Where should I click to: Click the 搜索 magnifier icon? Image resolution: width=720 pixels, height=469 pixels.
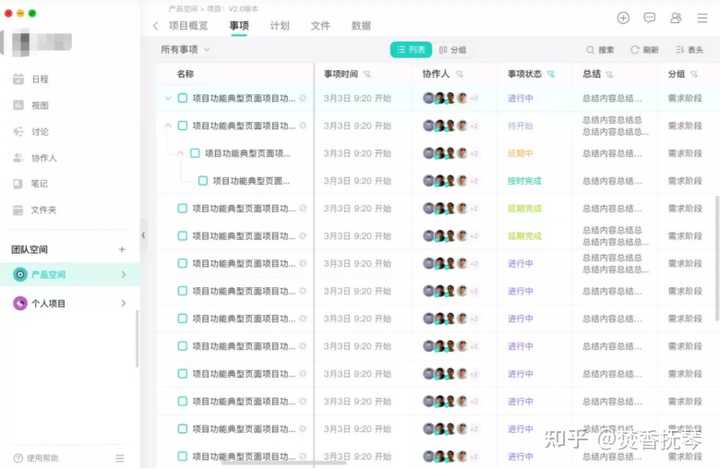point(590,50)
